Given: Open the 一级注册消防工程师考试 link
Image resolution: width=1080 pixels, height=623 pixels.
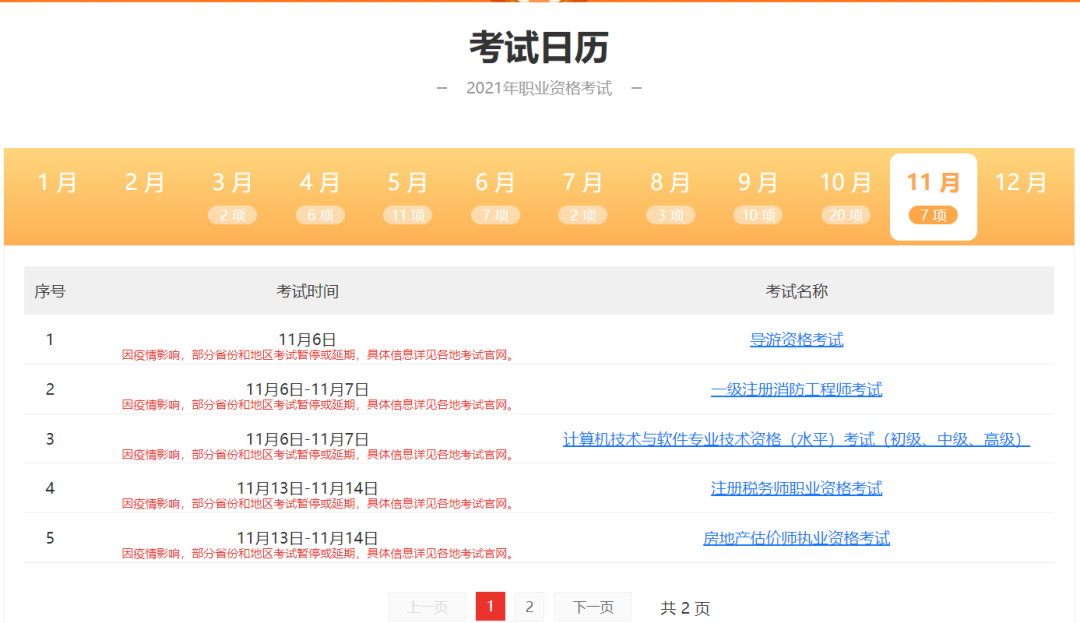Looking at the screenshot, I should 796,389.
